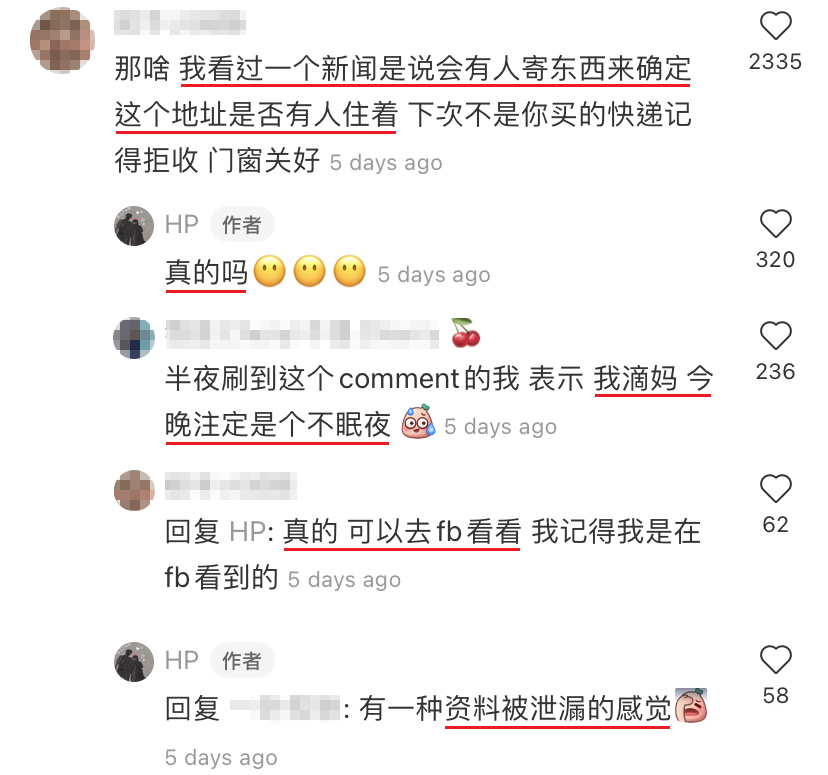Open the HP username on the last reply

coord(182,660)
